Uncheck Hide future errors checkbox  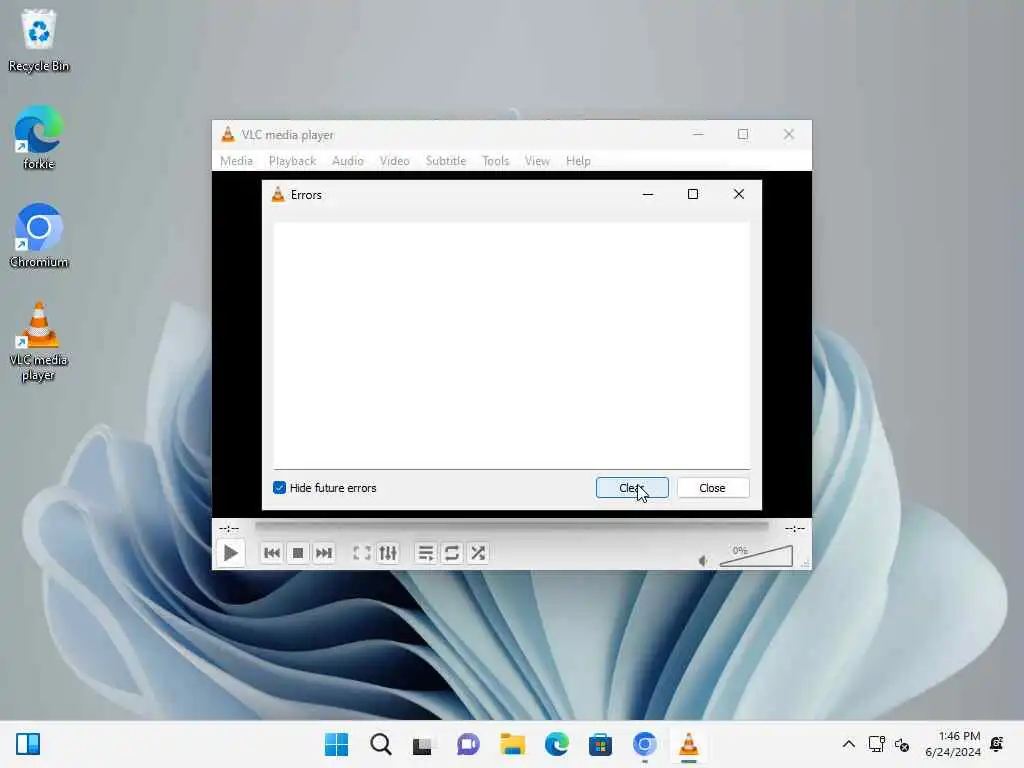click(280, 488)
